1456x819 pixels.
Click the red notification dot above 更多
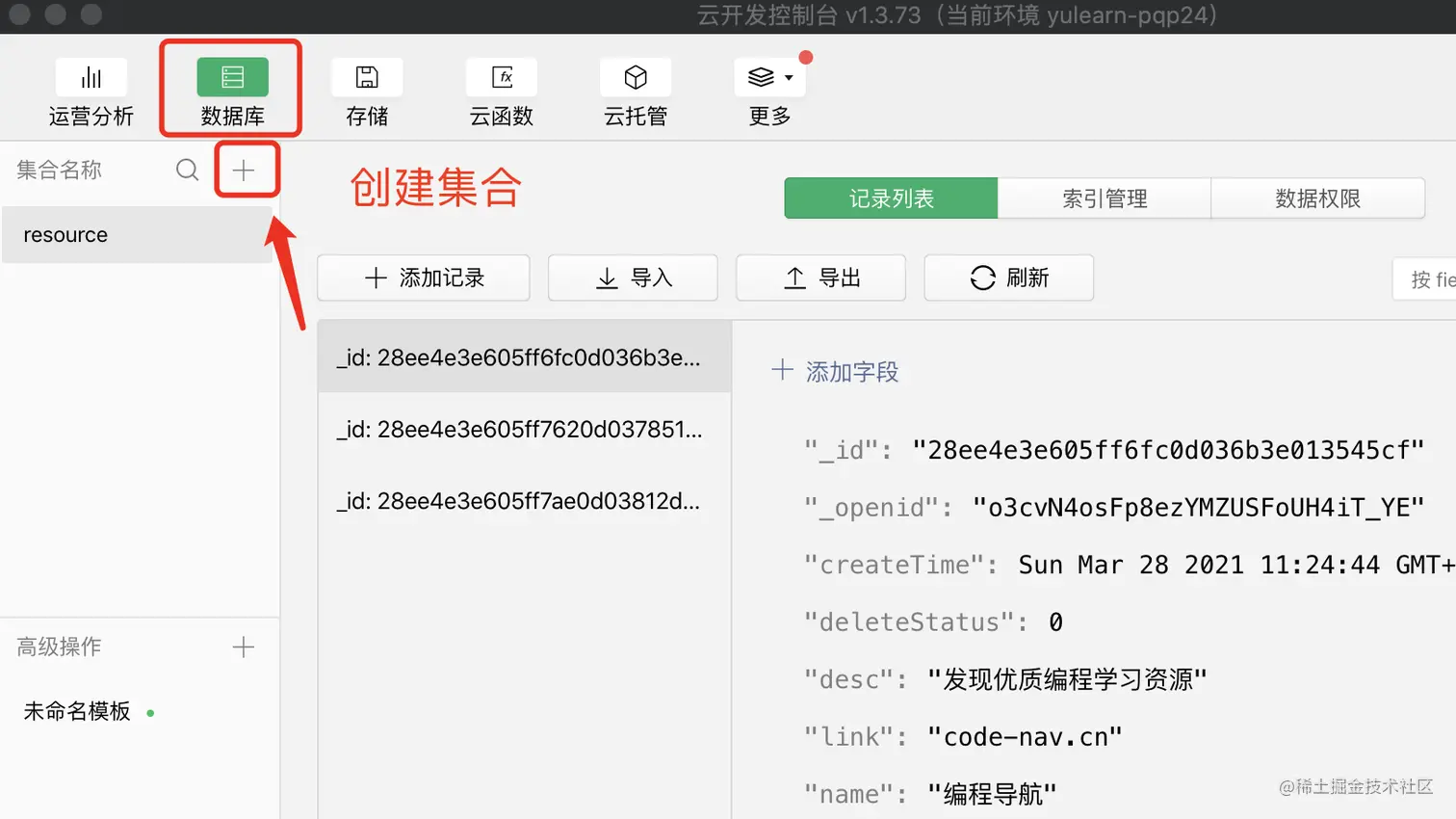coord(806,57)
